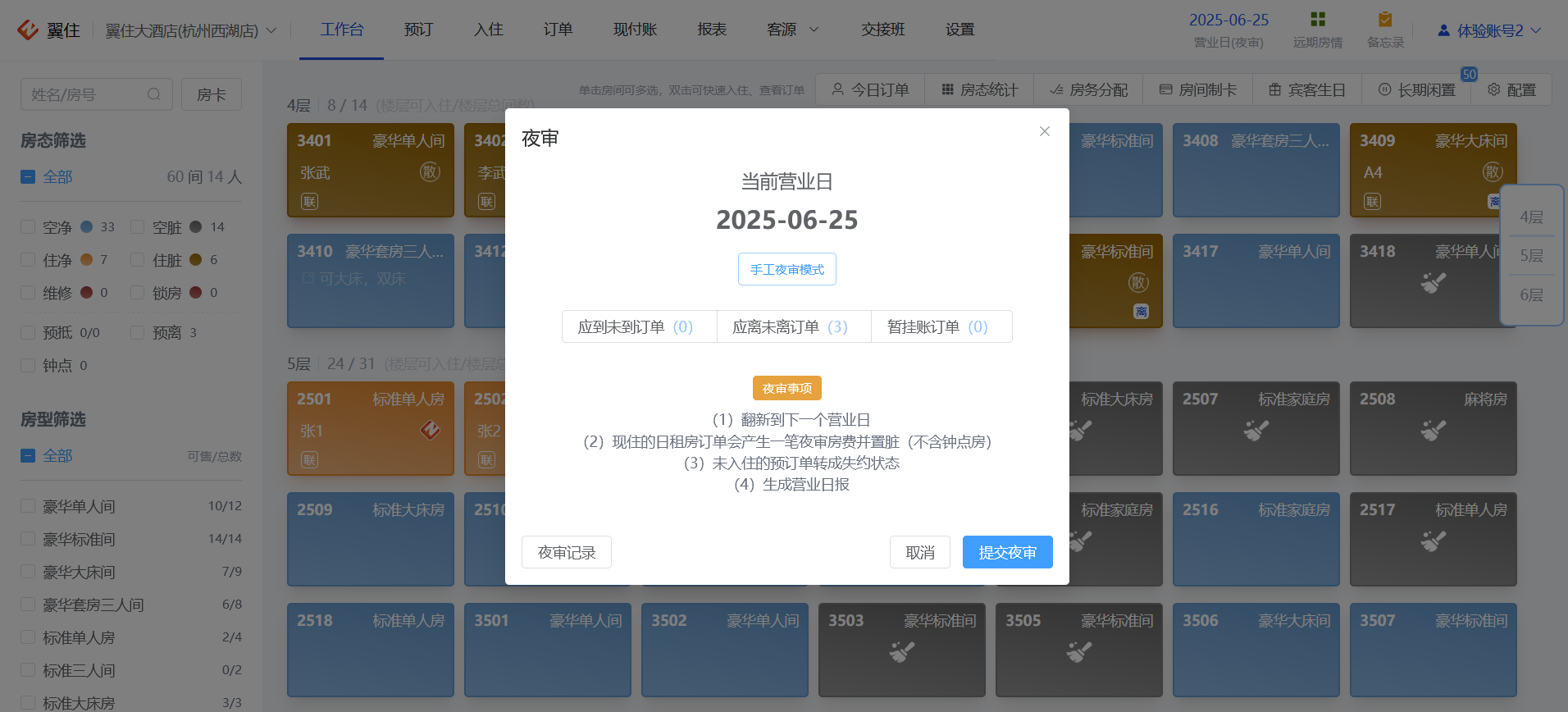Click the 配置 gear icon
This screenshot has height=712, width=1568.
1494,89
